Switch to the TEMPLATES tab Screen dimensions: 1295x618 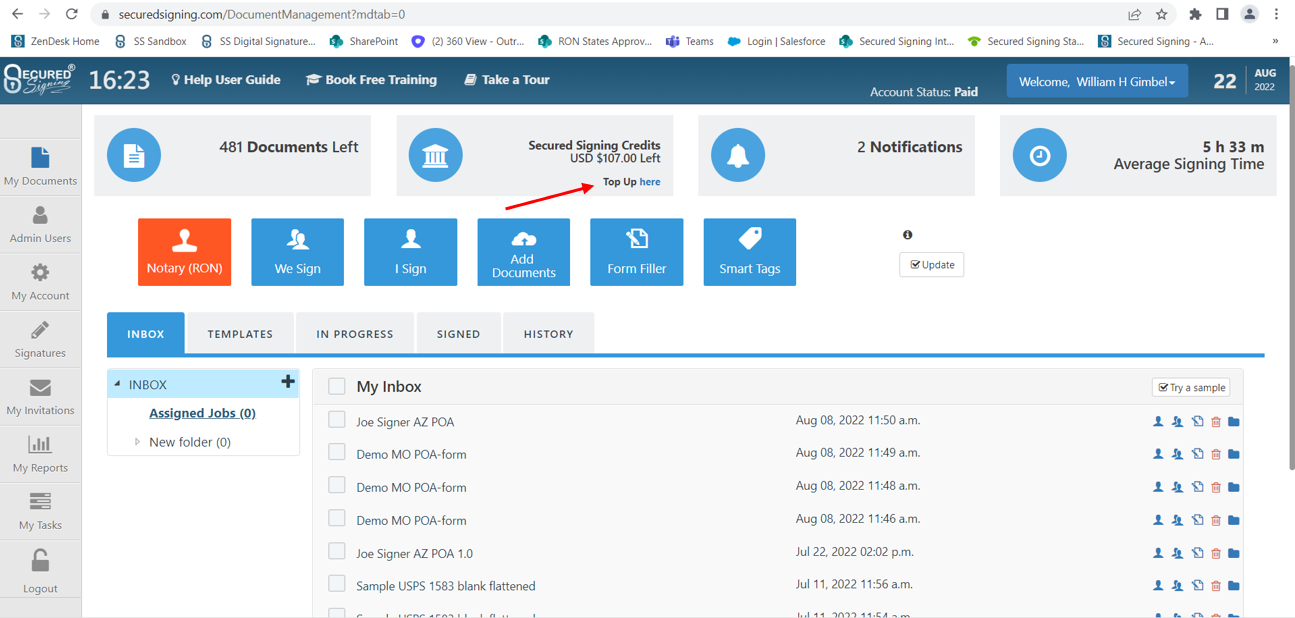pyautogui.click(x=240, y=334)
